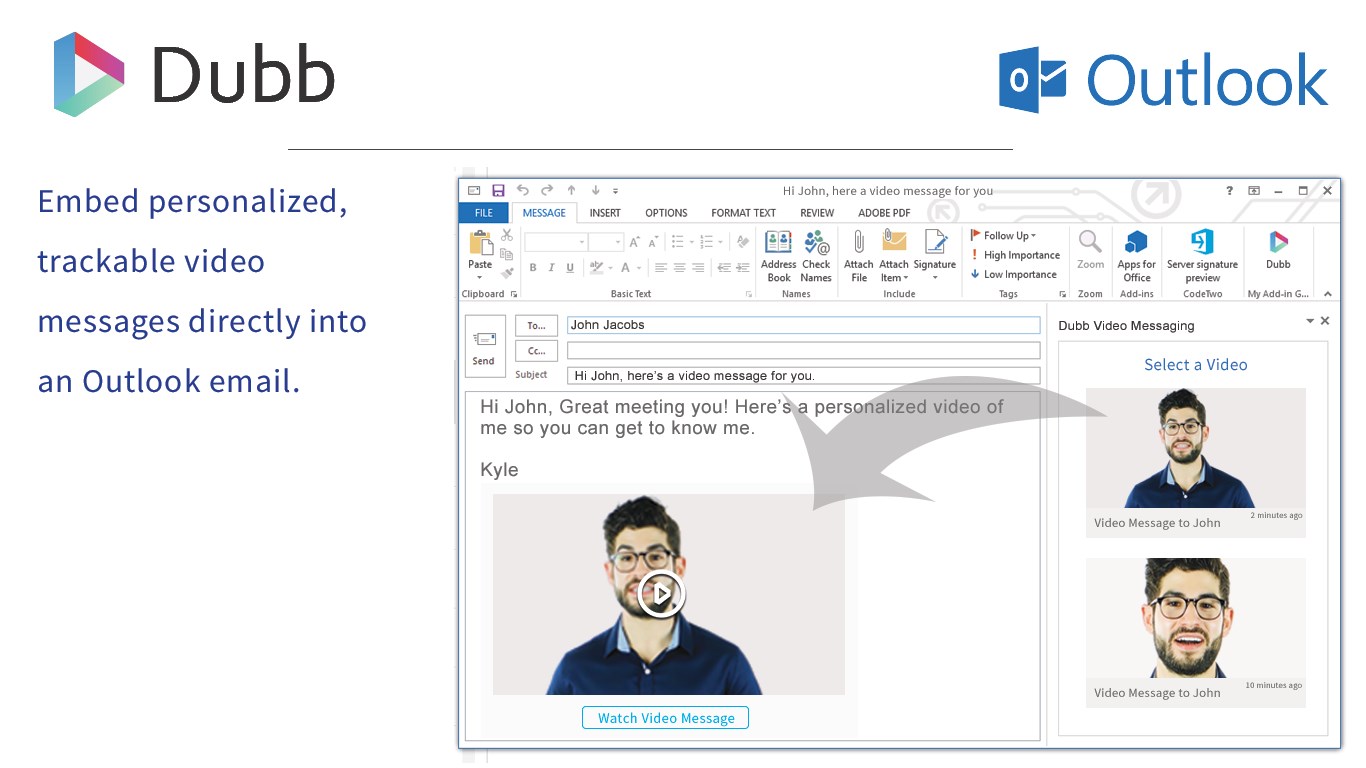The width and height of the screenshot is (1366, 768).
Task: Open Apps for Office
Action: (1137, 256)
